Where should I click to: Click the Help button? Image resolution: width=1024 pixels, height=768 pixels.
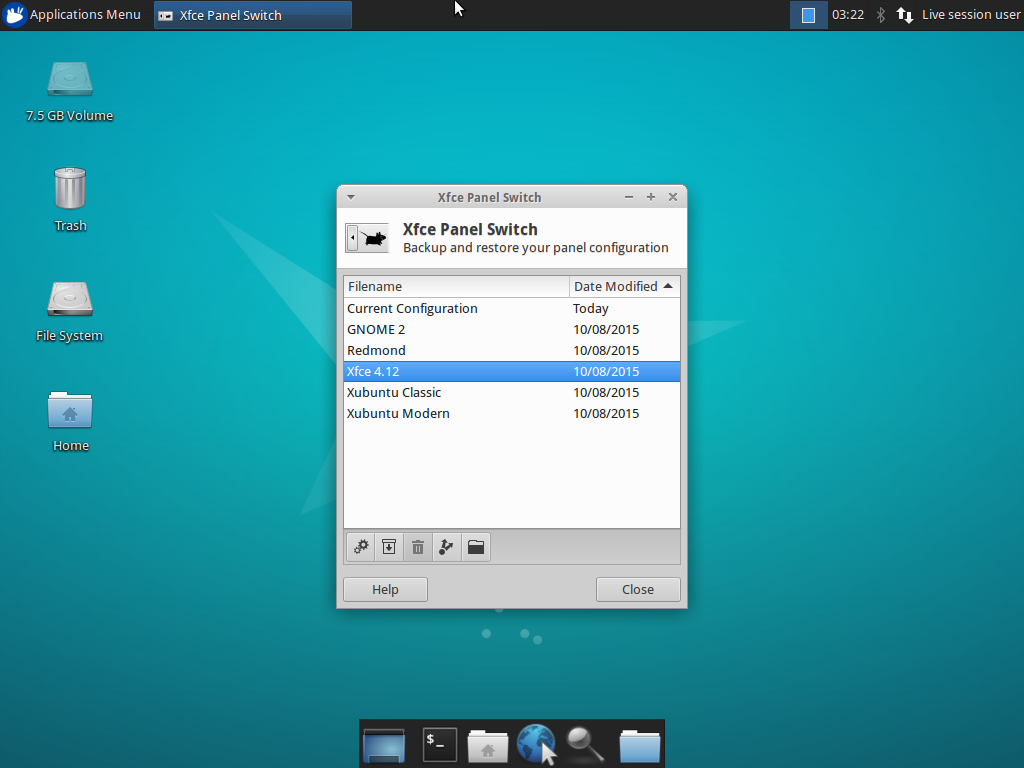tap(385, 589)
